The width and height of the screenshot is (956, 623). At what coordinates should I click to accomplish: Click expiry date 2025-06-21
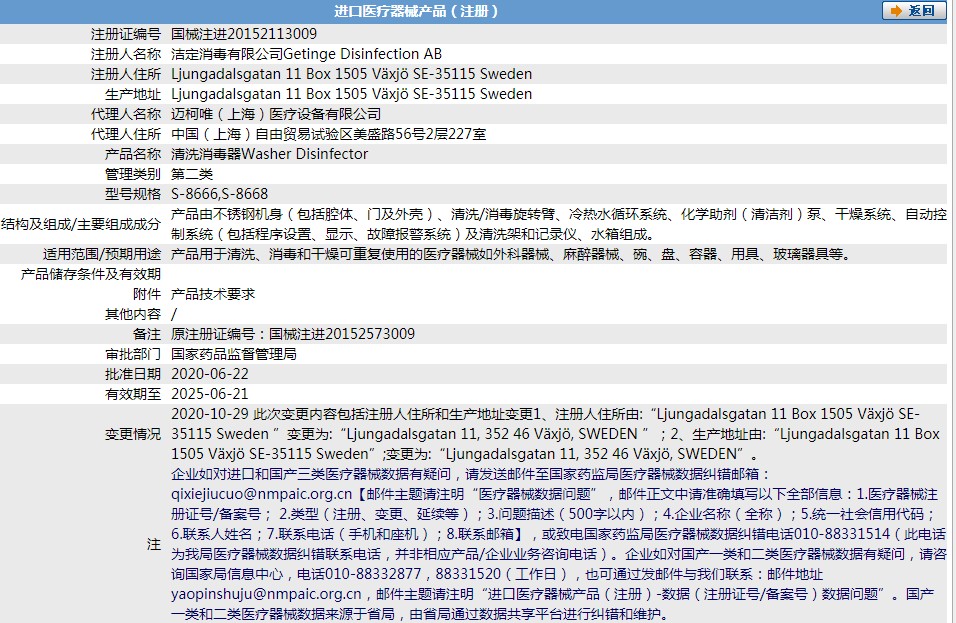coord(210,394)
